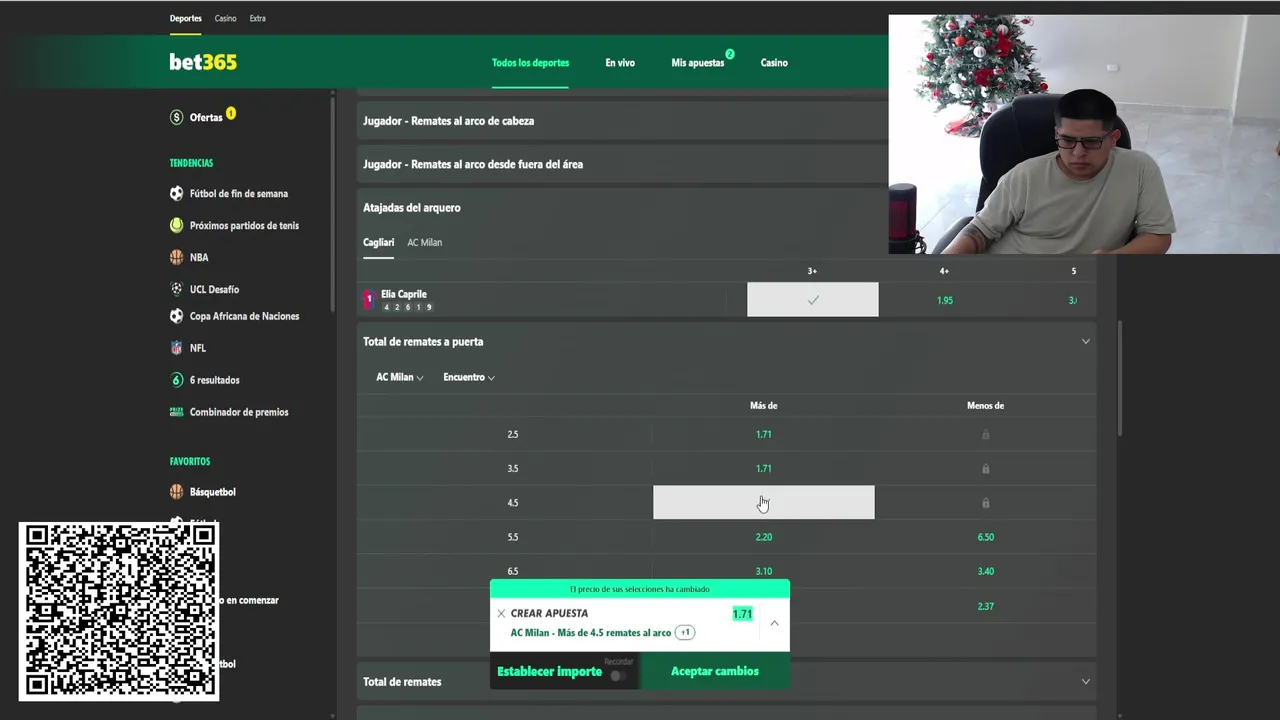Click the Fútbol de fin de semana ball icon
This screenshot has width=1280, height=720.
[x=176, y=193]
